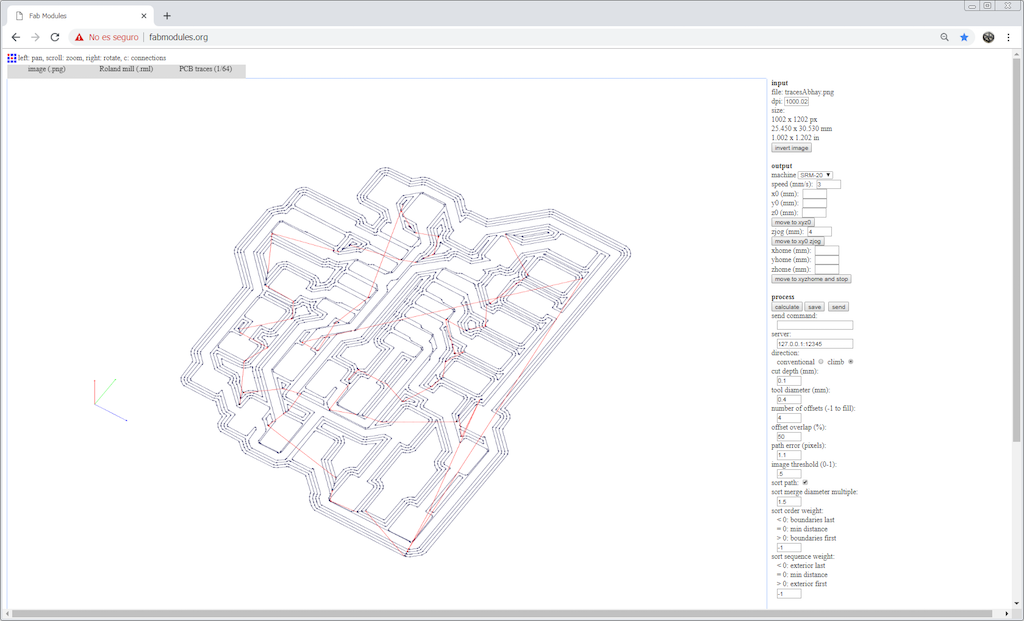Select conventional direction radio button
Viewport: 1024px width, 621px height.
(x=821, y=362)
